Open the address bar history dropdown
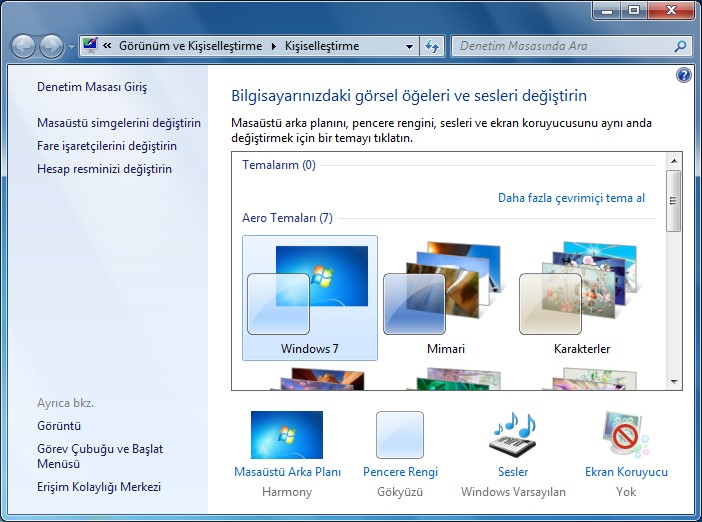 [x=409, y=46]
